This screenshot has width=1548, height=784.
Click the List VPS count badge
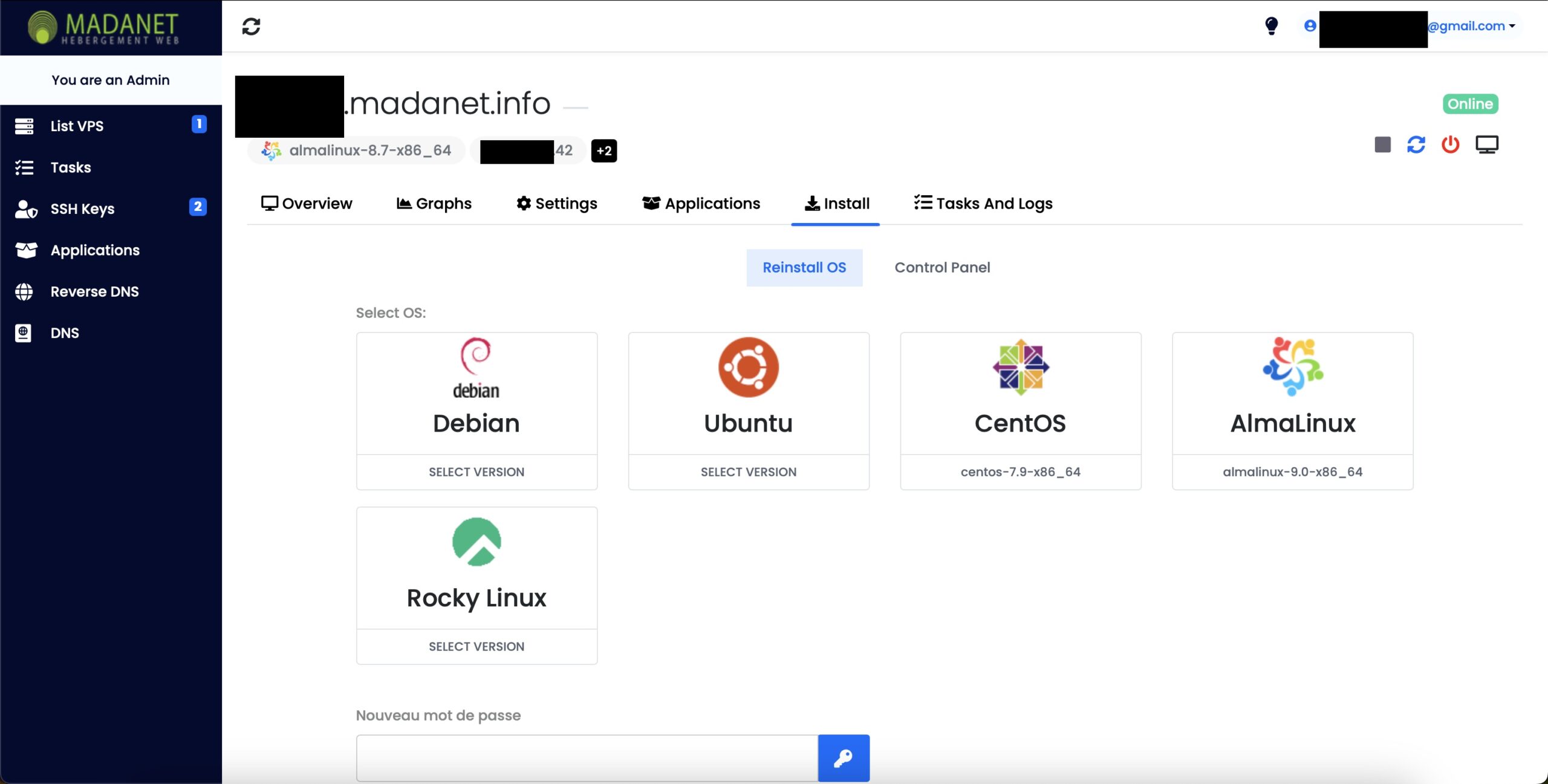pos(199,124)
